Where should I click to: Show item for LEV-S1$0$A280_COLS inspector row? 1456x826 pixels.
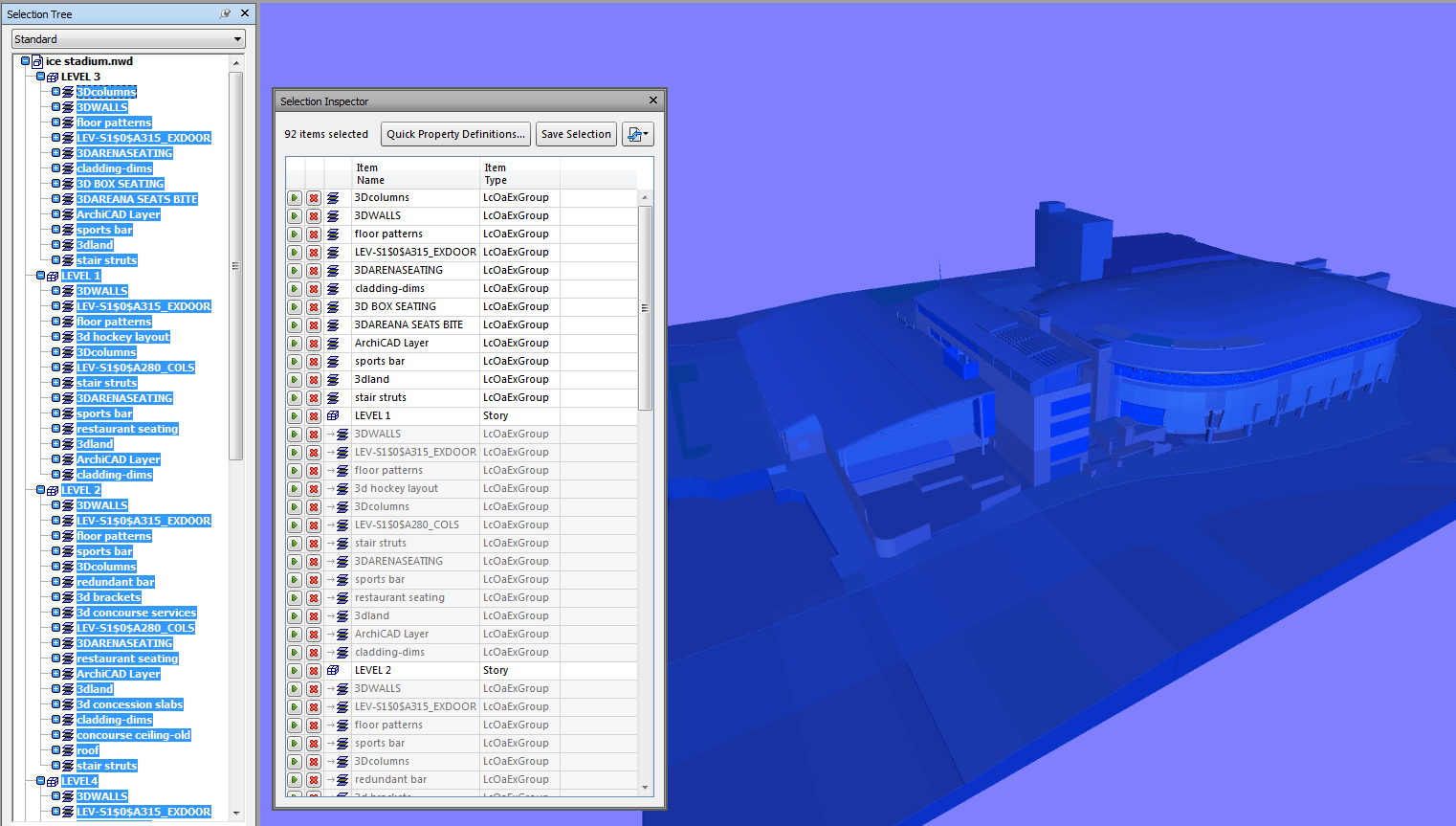pyautogui.click(x=295, y=525)
